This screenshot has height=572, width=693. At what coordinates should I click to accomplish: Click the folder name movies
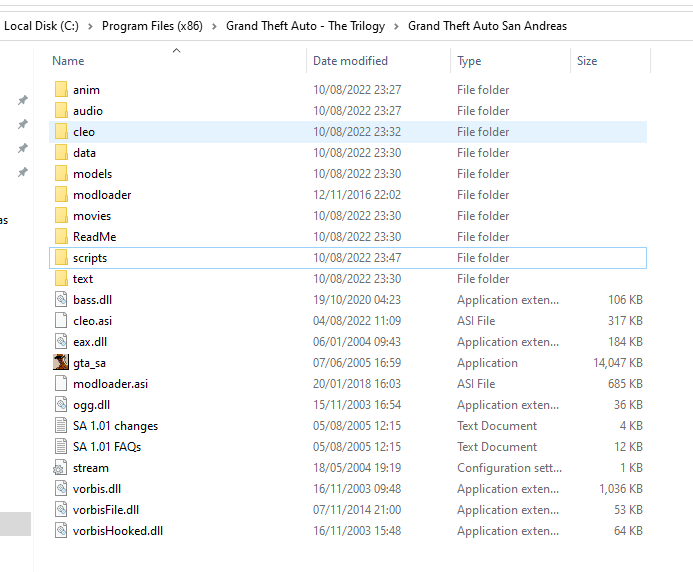(x=92, y=216)
